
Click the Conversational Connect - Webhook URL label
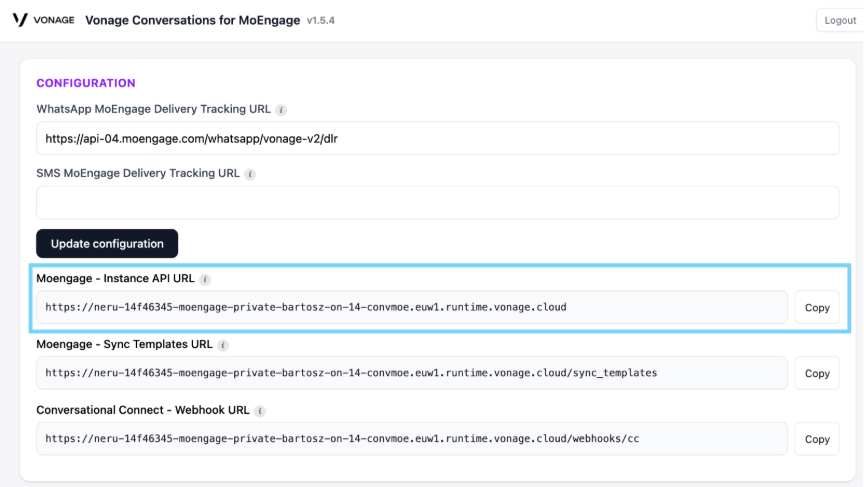point(143,410)
